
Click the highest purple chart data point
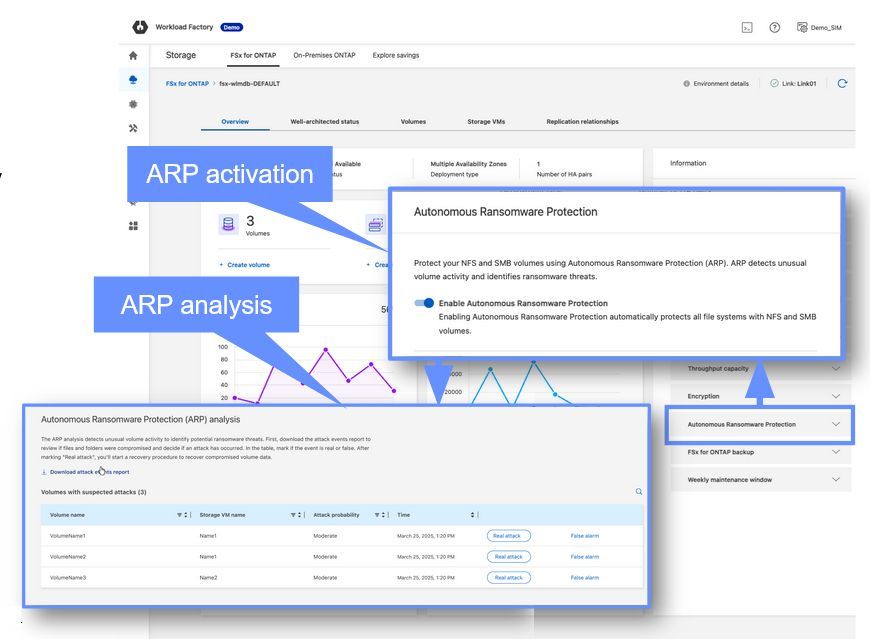pyautogui.click(x=326, y=349)
